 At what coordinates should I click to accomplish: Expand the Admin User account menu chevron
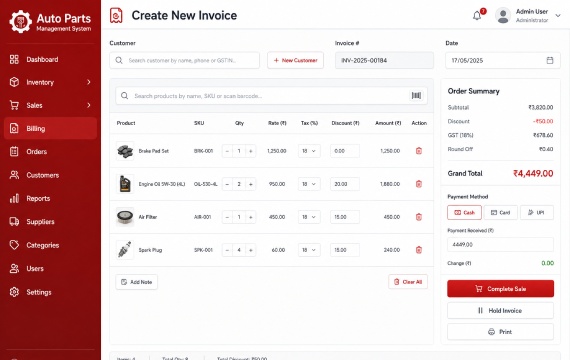click(558, 16)
